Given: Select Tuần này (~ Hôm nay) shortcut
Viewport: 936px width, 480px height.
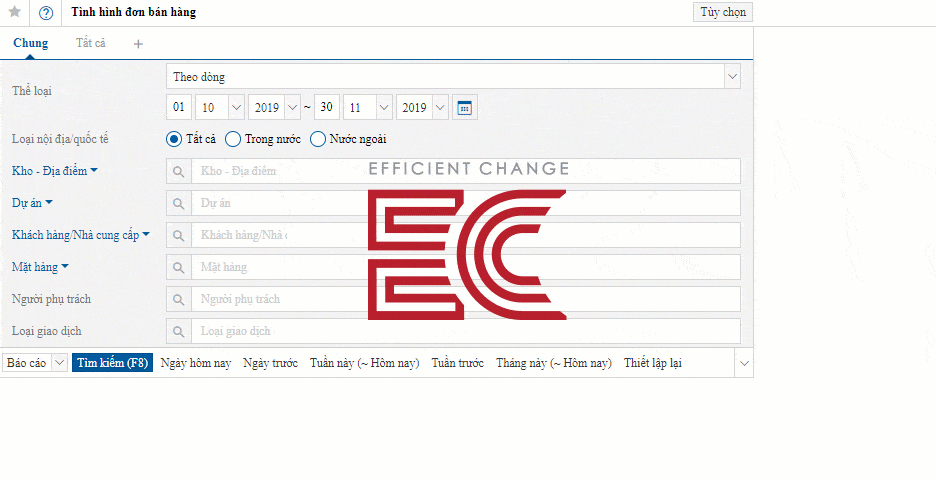Looking at the screenshot, I should 365,363.
